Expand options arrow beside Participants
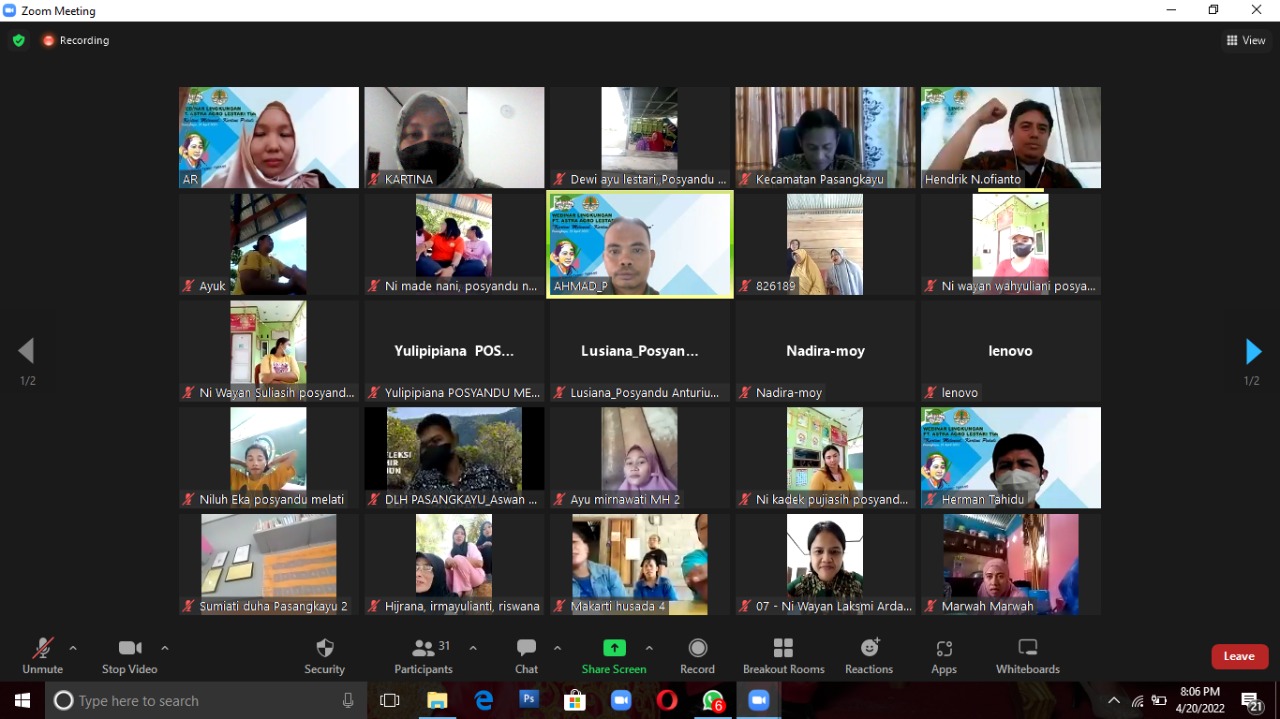This screenshot has width=1280, height=719. click(473, 648)
